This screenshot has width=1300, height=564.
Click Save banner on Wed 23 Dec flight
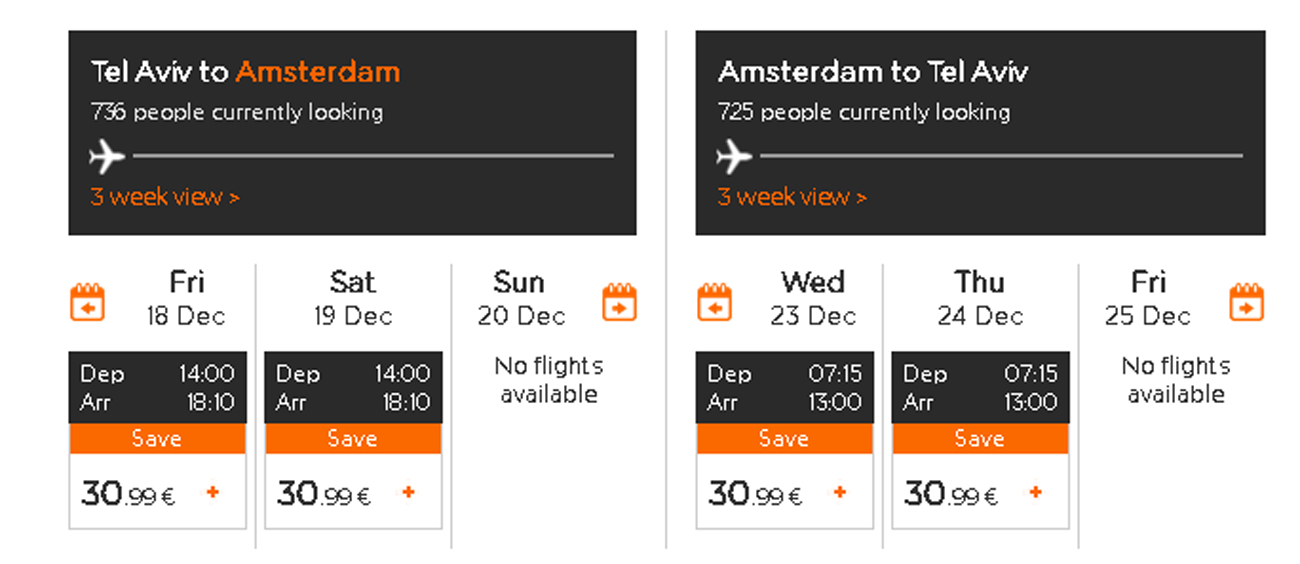784,439
